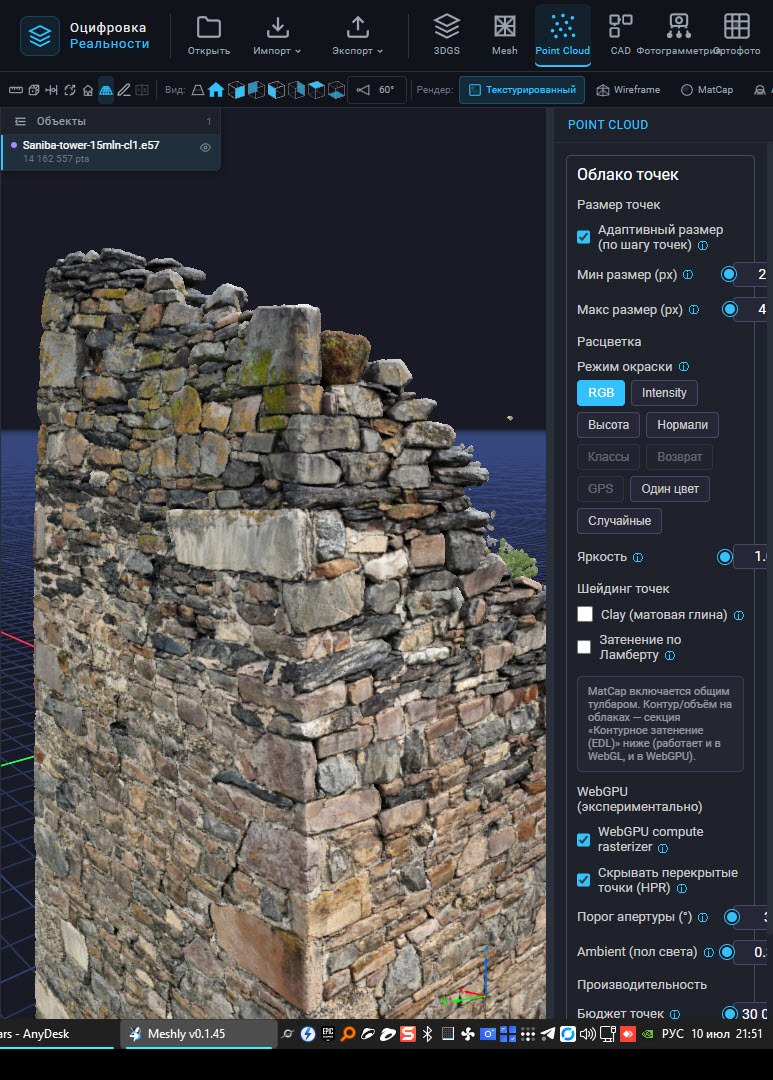Select Текстурированный render mode
Screen dimensions: 773x1080
(522, 90)
